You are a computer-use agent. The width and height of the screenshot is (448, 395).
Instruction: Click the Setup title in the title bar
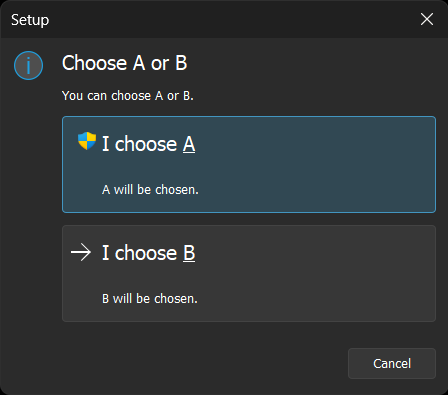30,20
